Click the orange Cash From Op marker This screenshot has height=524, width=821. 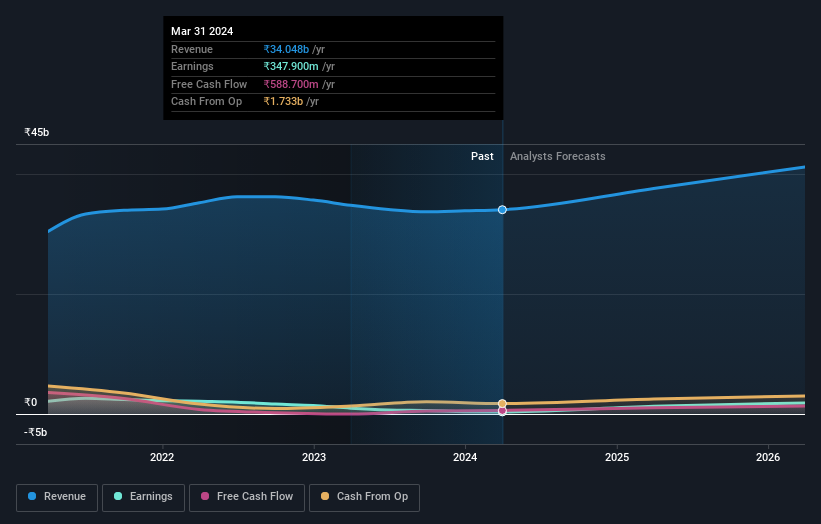pyautogui.click(x=502, y=403)
